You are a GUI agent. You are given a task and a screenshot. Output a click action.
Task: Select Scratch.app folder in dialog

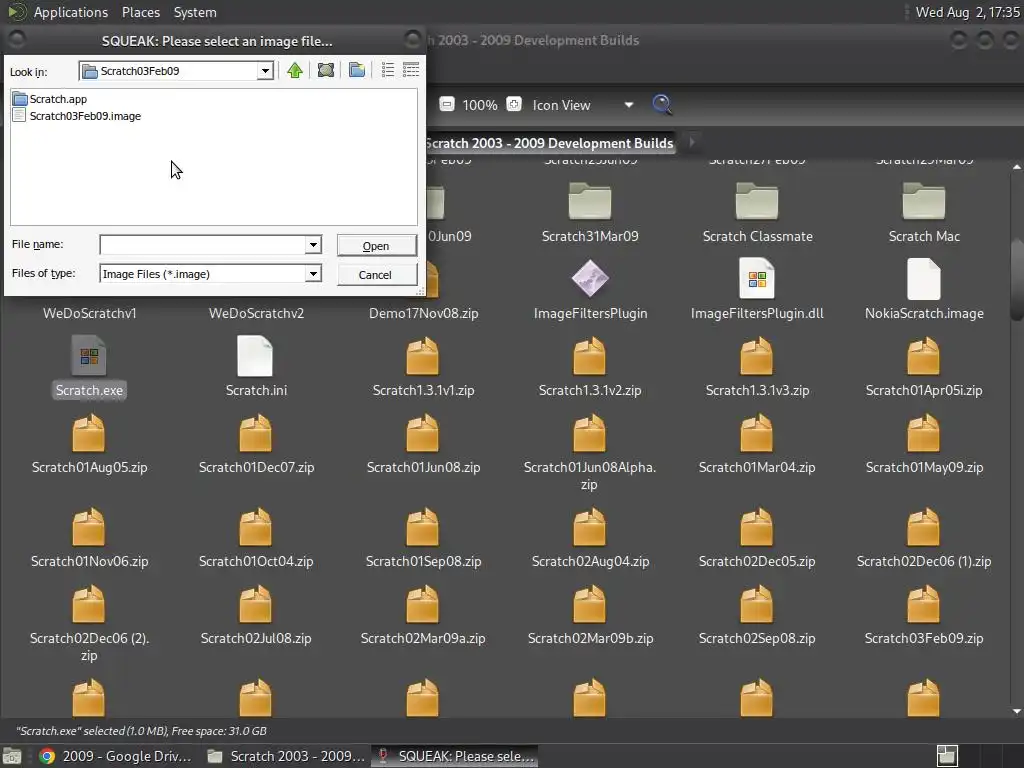(x=50, y=99)
